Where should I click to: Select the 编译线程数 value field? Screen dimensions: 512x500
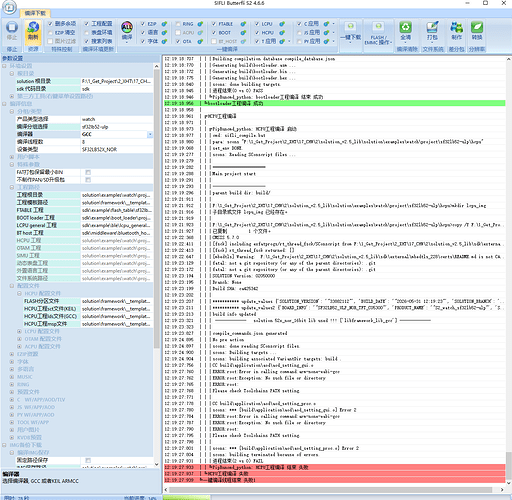[x=117, y=142]
